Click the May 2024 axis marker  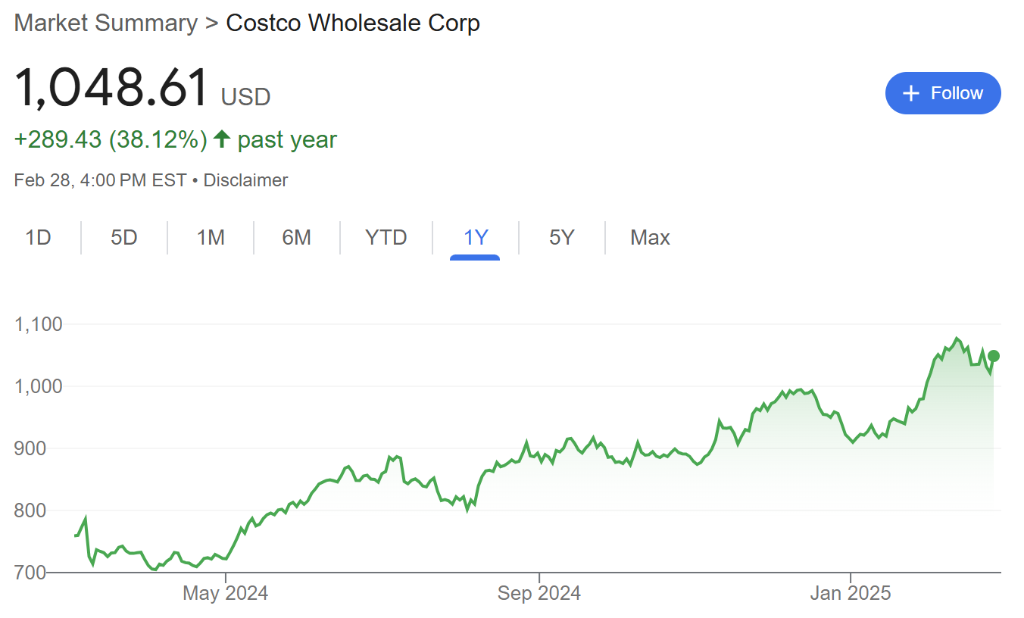coord(225,593)
